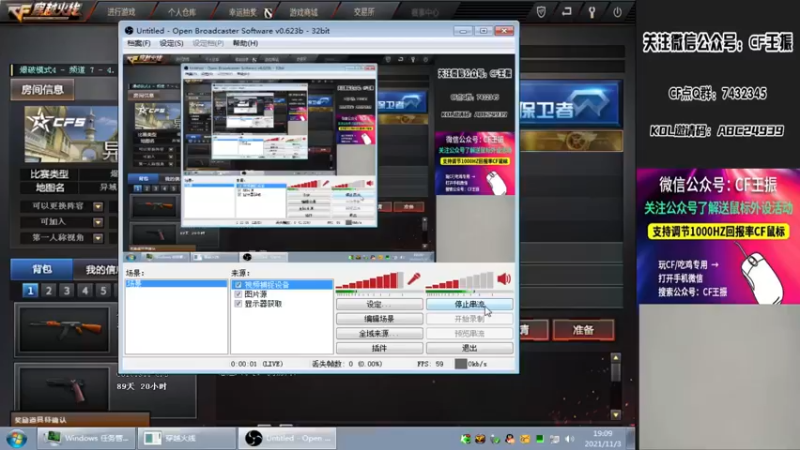Adjust the microphone volume bar in OBS
800x450 pixels.
tap(370, 280)
